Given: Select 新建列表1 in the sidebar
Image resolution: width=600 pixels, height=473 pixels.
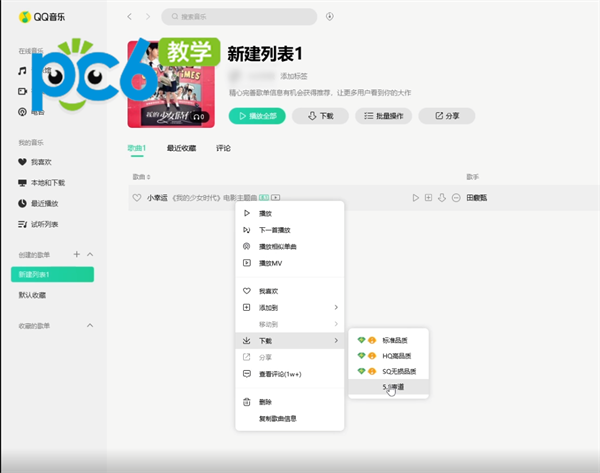Looking at the screenshot, I should click(x=52, y=274).
